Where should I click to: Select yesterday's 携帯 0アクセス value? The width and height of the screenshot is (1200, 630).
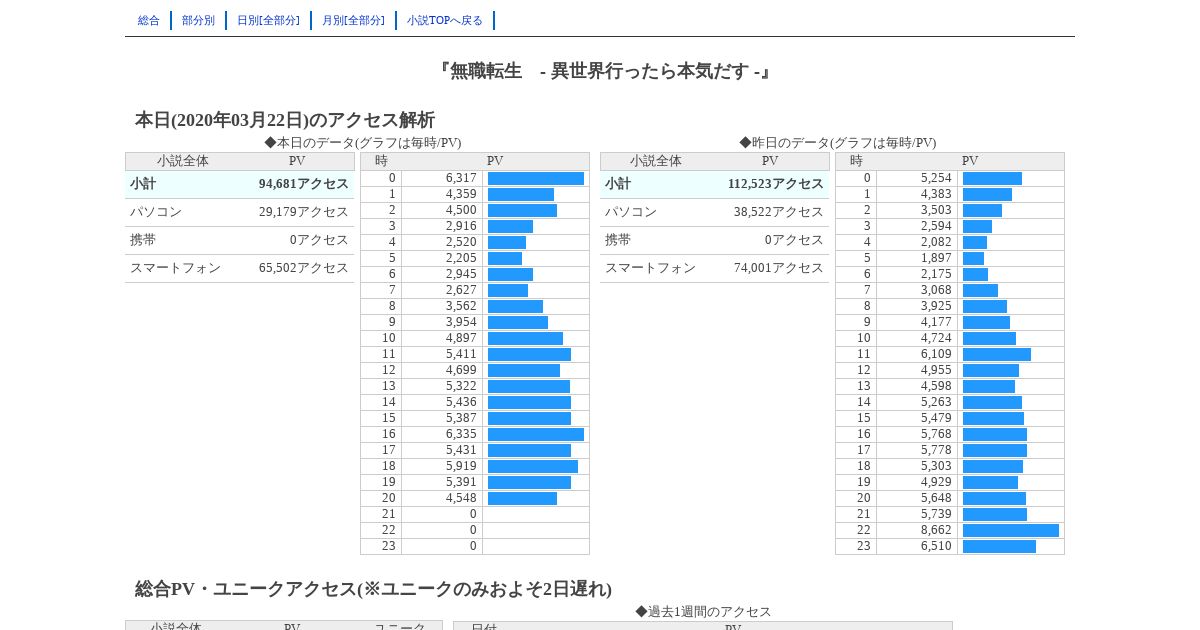click(x=795, y=240)
